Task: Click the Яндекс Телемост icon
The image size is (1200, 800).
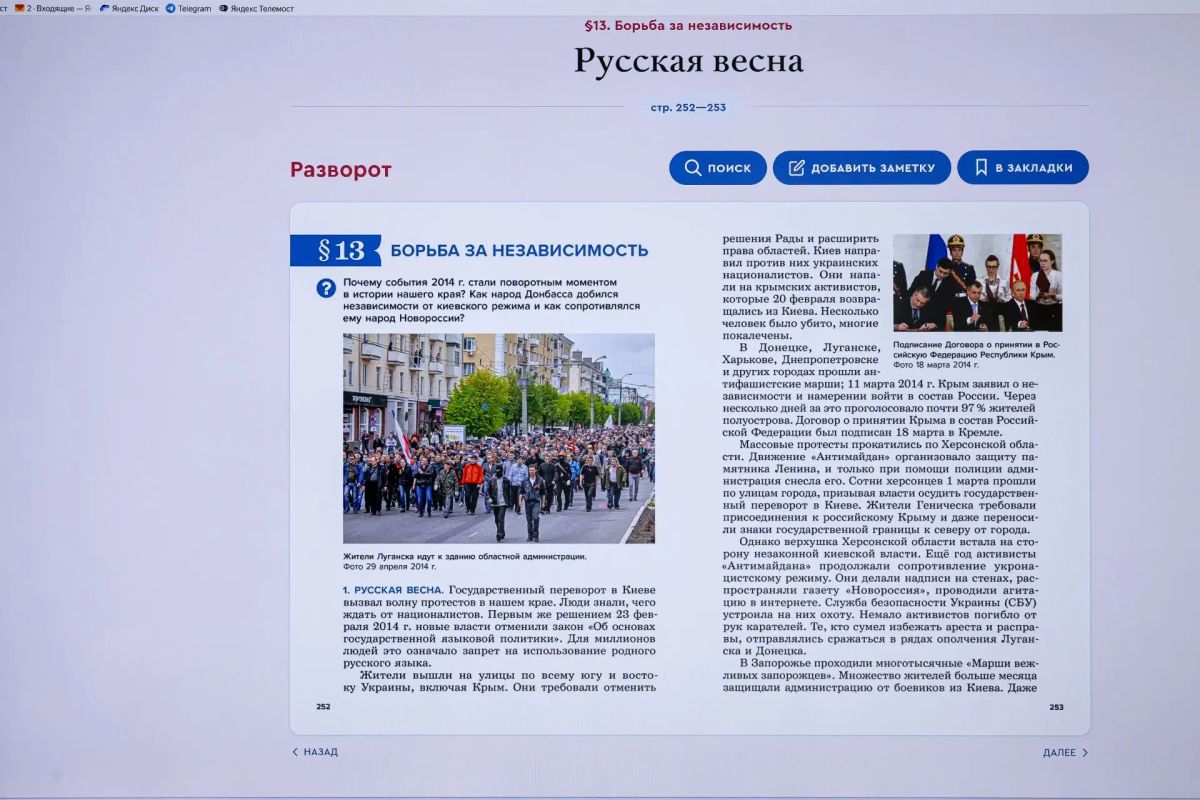Action: (x=224, y=8)
